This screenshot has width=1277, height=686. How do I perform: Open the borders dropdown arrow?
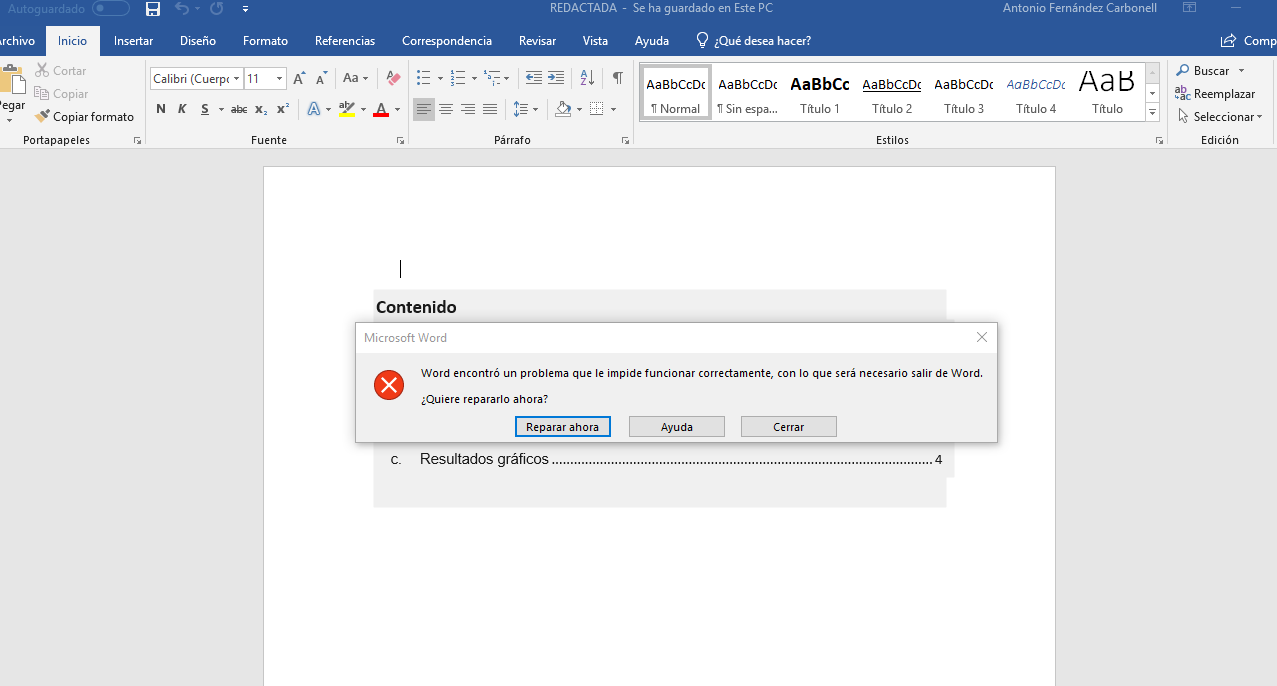pyautogui.click(x=613, y=110)
